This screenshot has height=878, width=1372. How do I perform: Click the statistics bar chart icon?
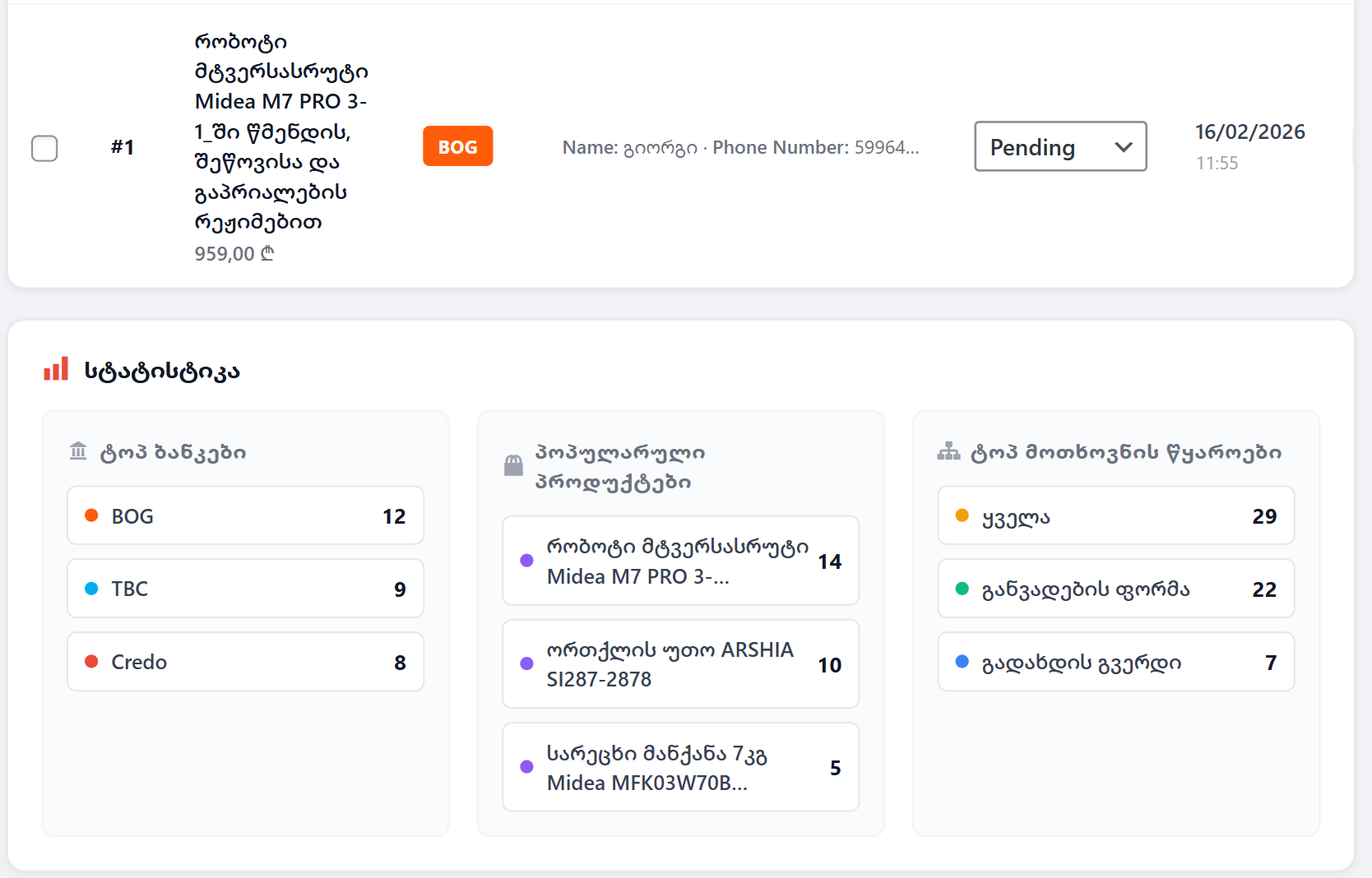point(56,370)
